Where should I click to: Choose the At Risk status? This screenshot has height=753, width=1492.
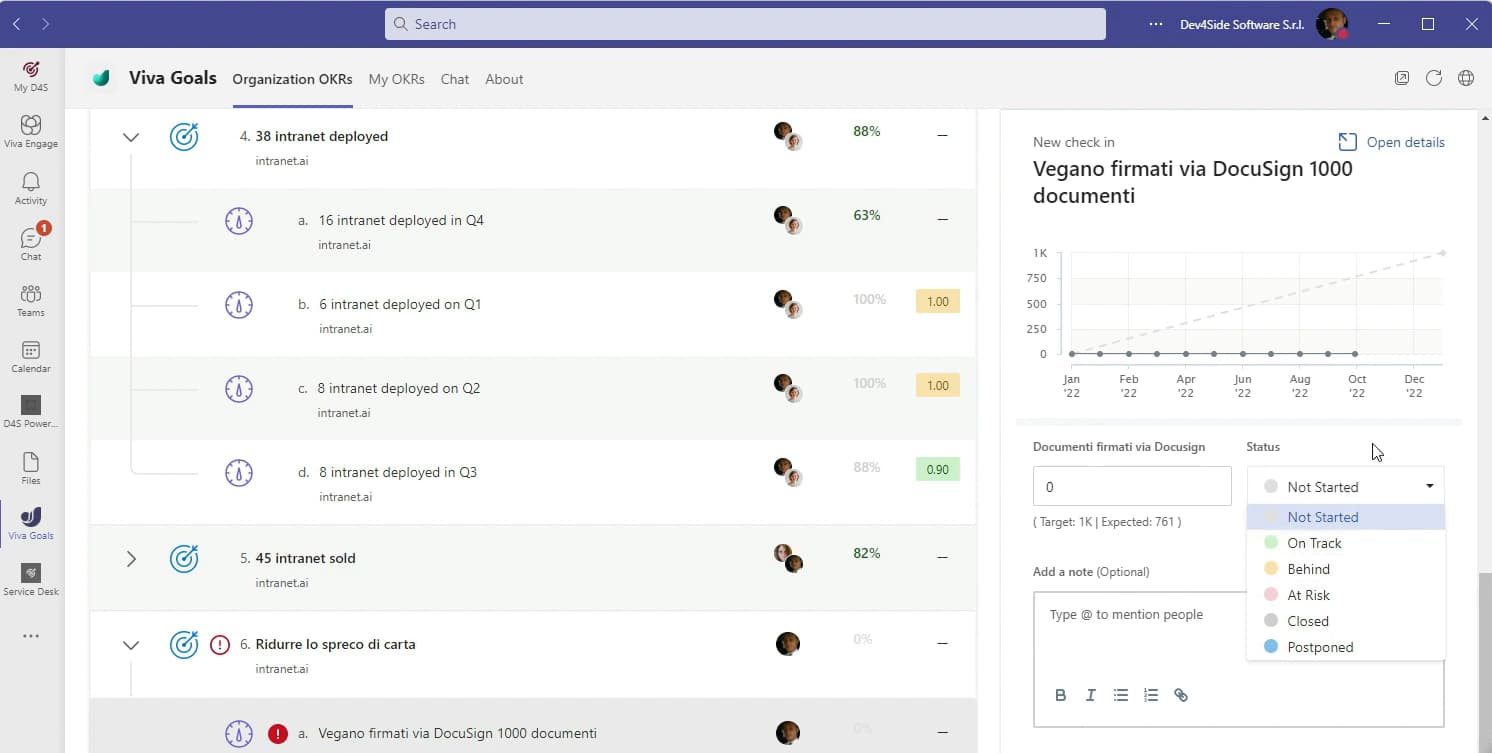pos(1308,595)
